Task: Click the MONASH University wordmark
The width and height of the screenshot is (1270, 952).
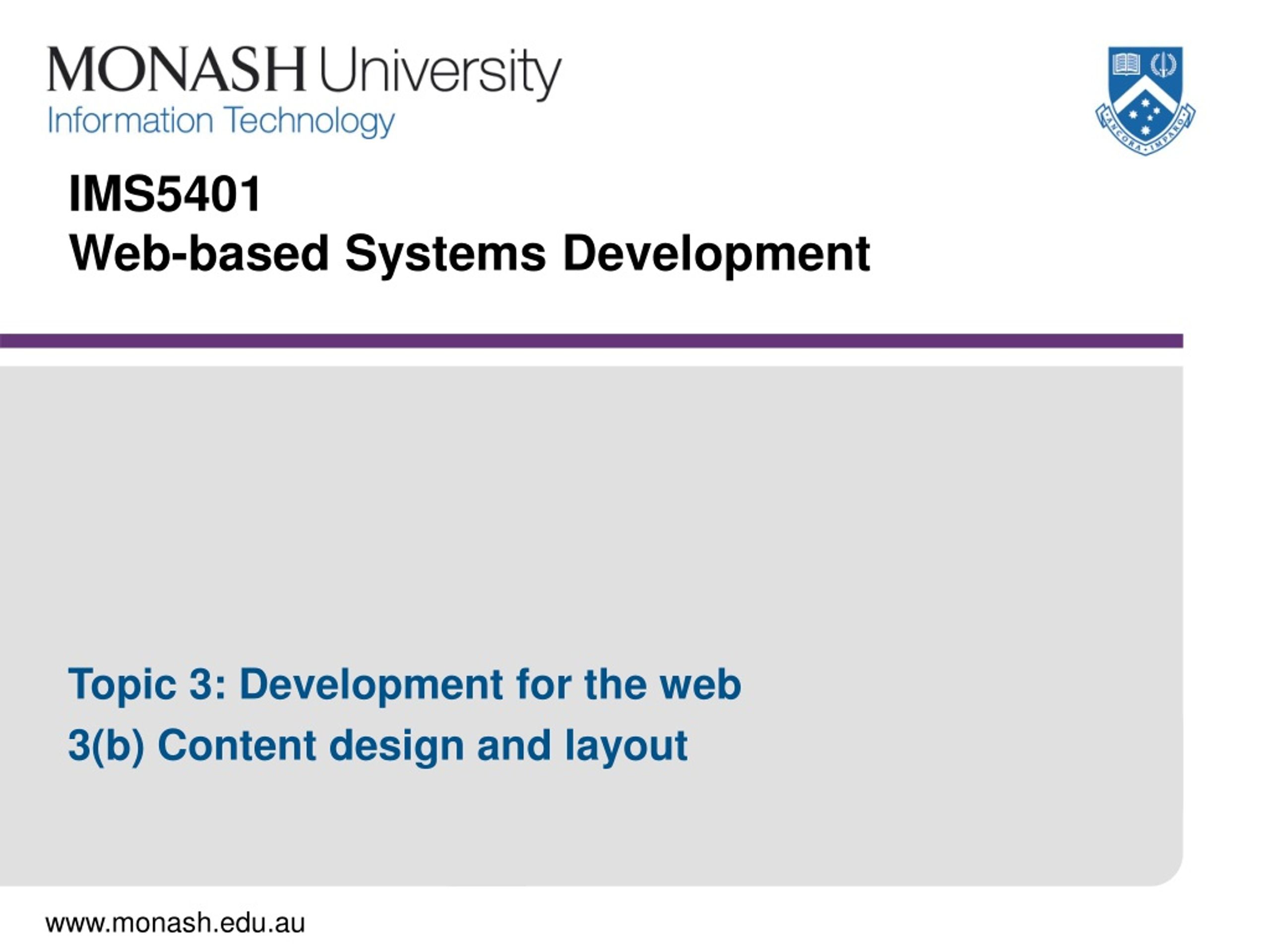Action: point(304,73)
